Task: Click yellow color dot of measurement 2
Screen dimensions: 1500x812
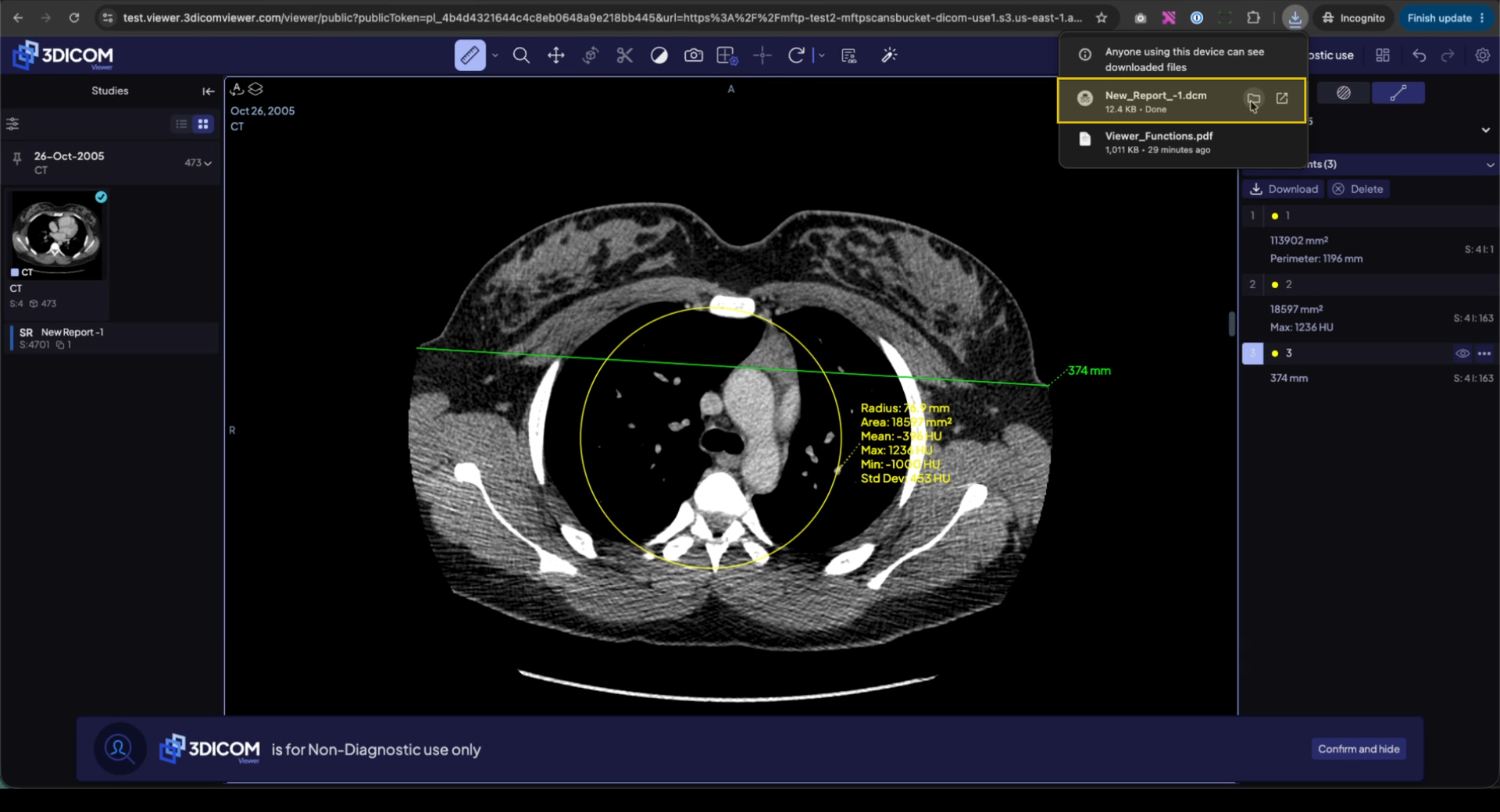Action: point(1275,285)
